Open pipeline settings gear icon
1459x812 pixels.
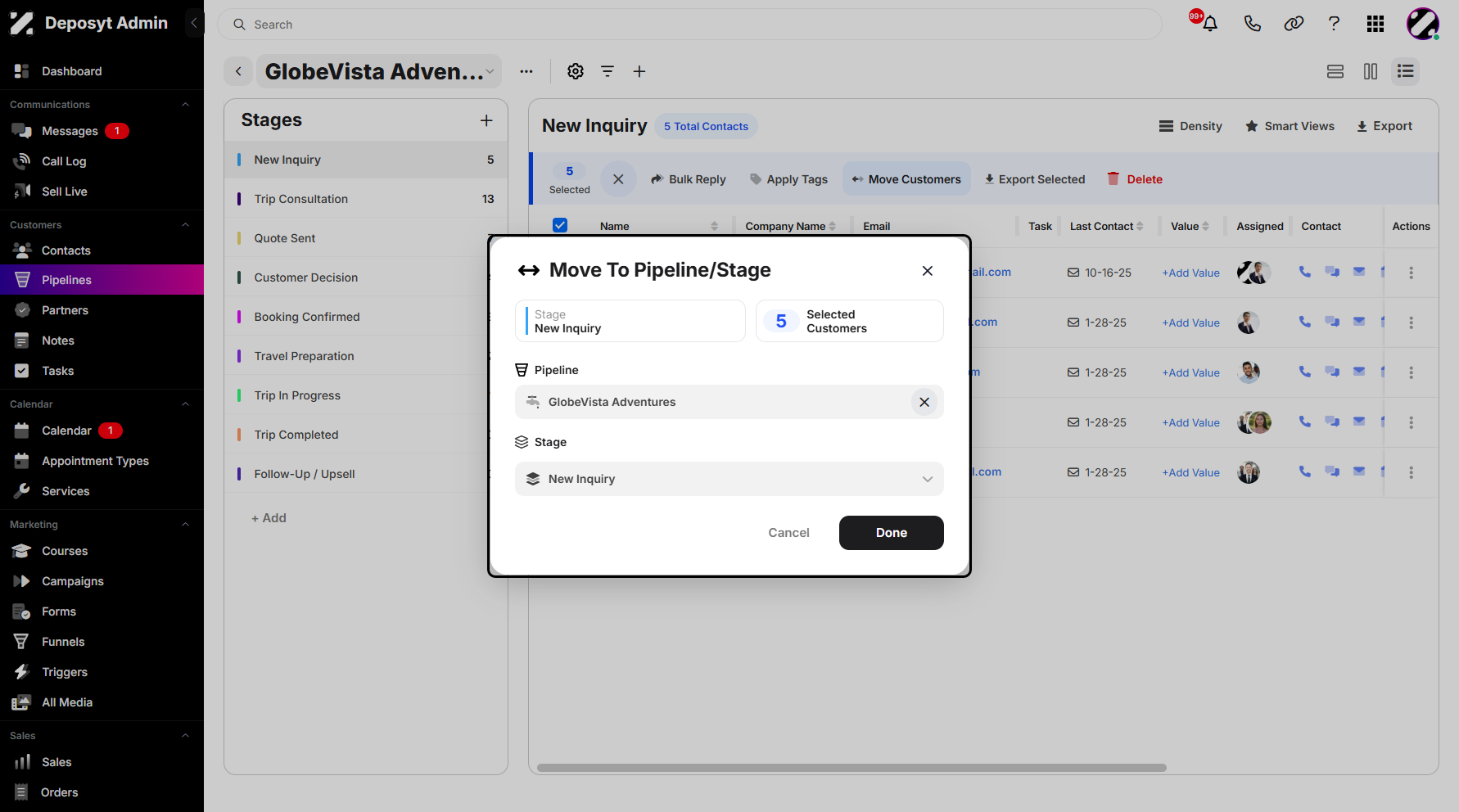point(576,71)
